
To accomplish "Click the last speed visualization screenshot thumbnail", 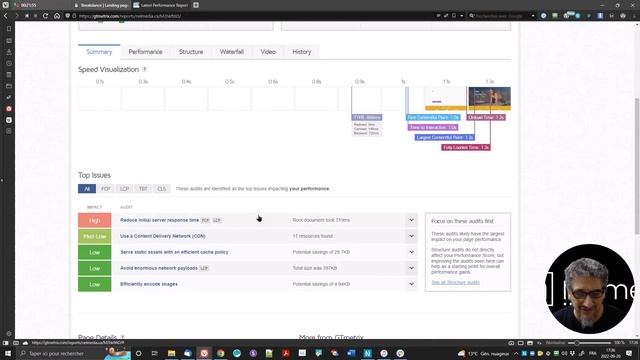I will point(489,98).
